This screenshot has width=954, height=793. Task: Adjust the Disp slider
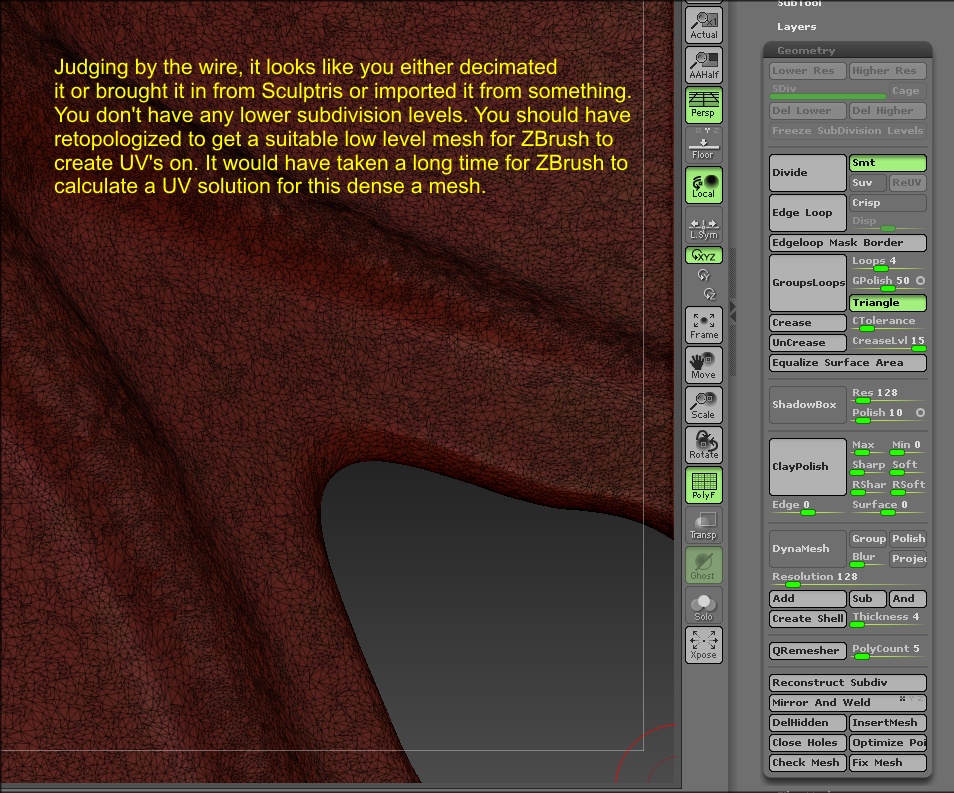pyautogui.click(x=888, y=222)
